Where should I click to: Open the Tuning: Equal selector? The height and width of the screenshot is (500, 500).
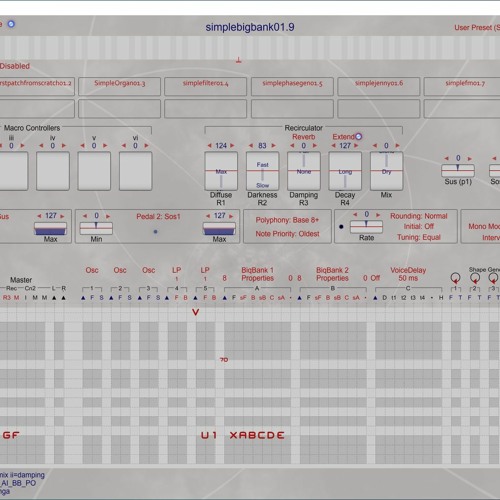(x=419, y=237)
